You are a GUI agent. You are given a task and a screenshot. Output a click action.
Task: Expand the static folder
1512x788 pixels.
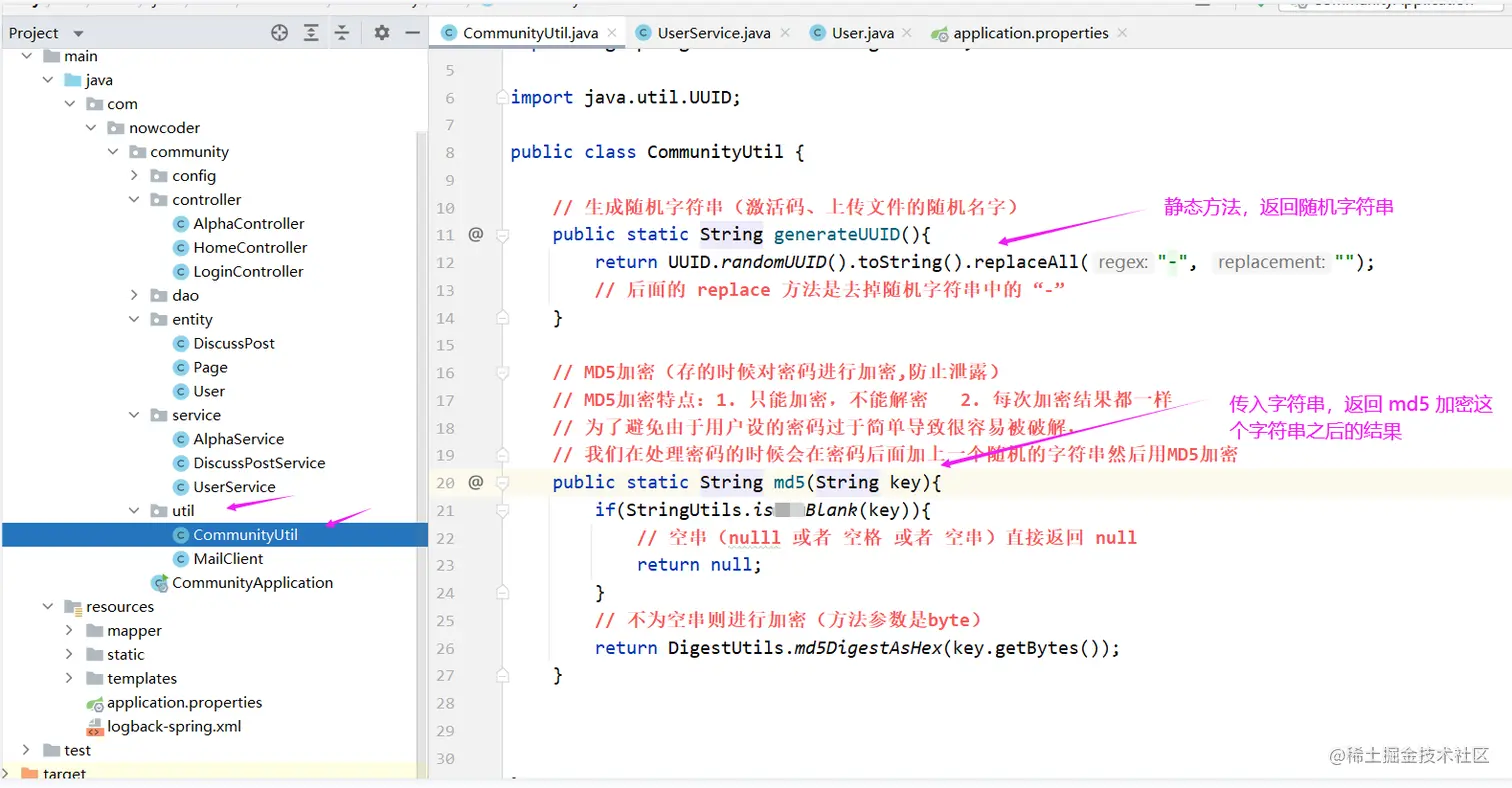(69, 655)
